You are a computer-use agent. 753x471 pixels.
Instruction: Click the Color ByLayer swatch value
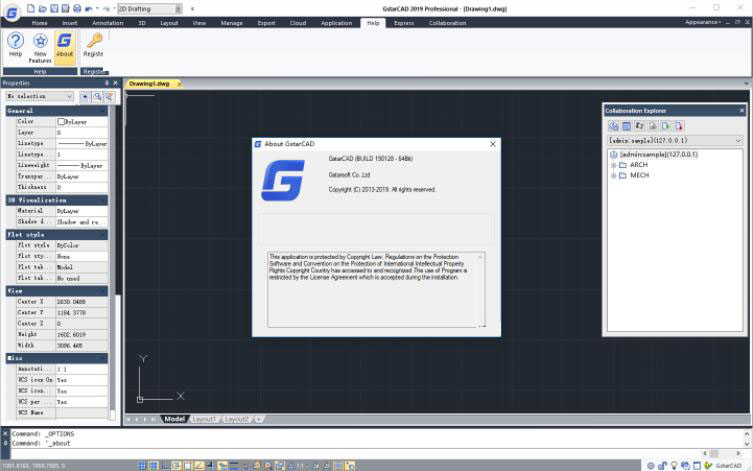pyautogui.click(x=82, y=122)
